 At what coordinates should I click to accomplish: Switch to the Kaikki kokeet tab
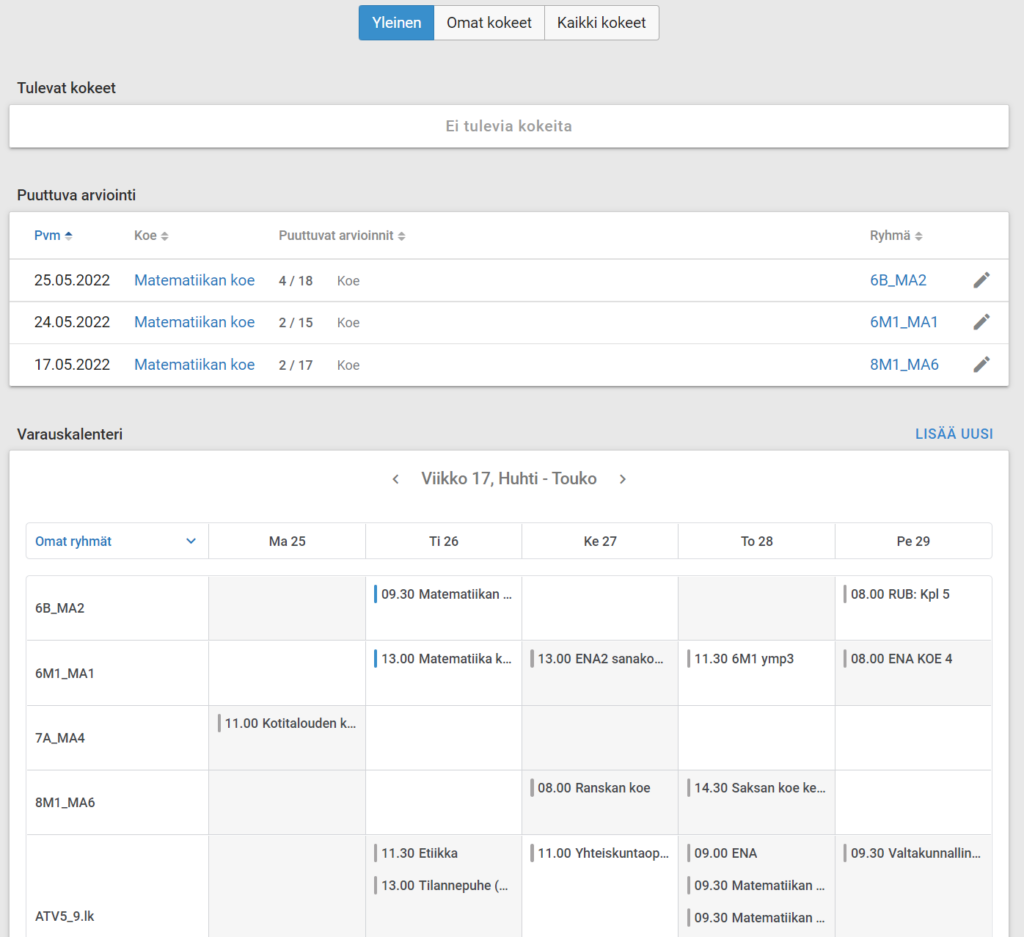[x=601, y=23]
